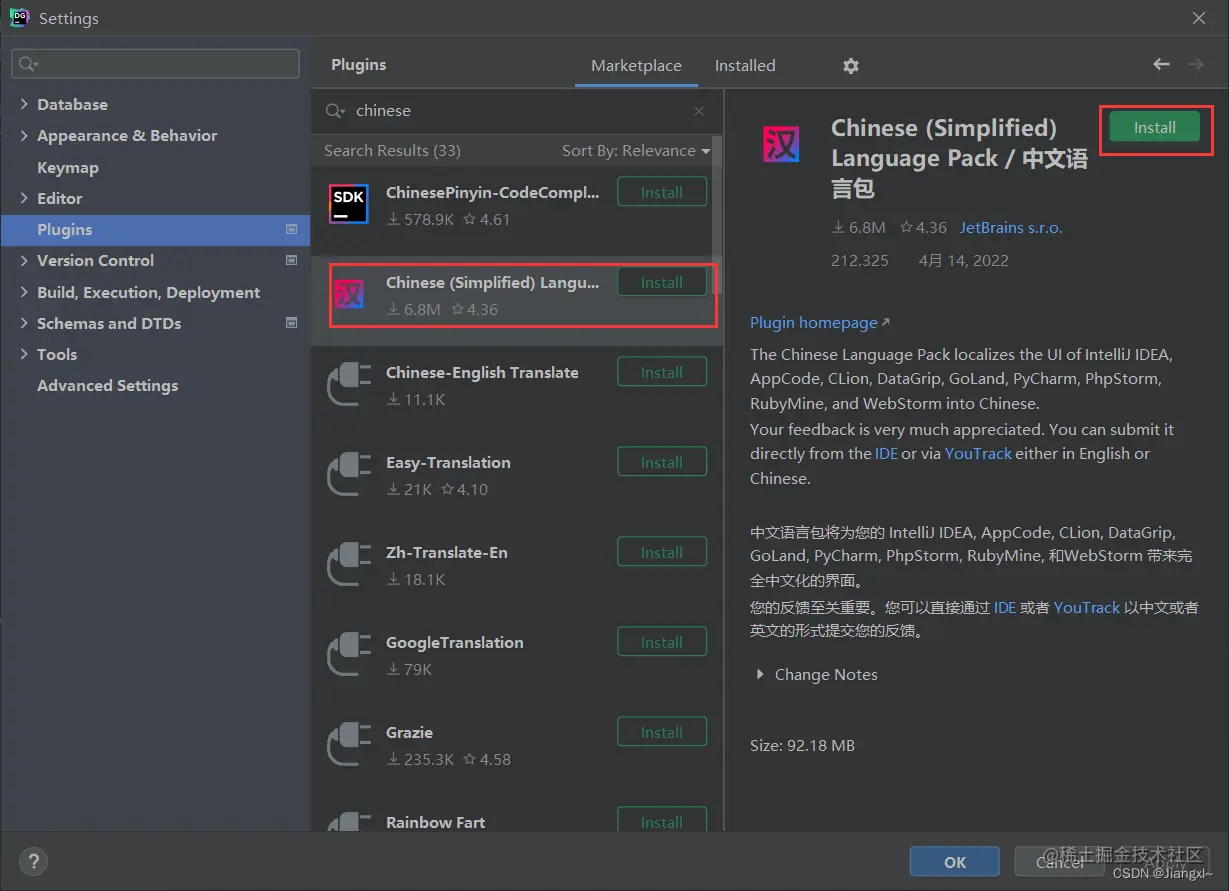
Task: Select the Easy-Translation plugin name
Action: (448, 462)
